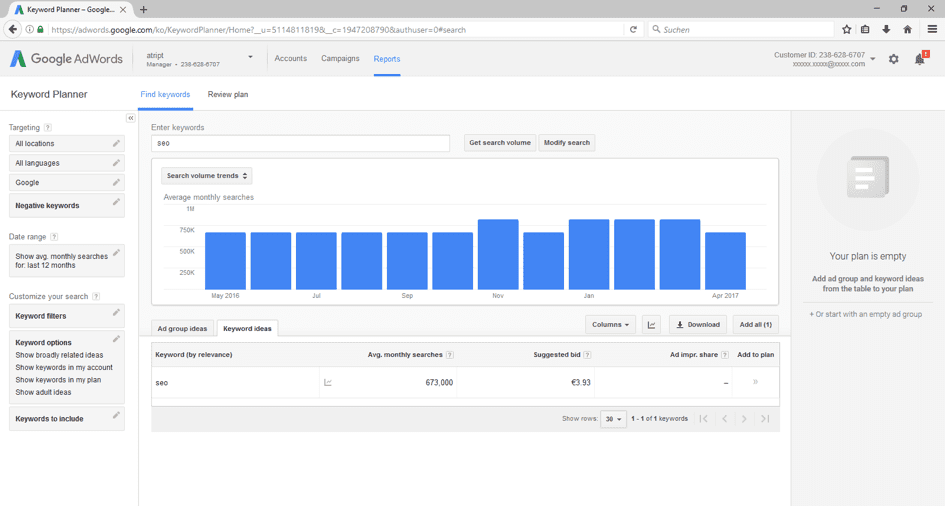Edit Keyword filters pencil icon
Screen dimensions: 945x506
tap(116, 312)
